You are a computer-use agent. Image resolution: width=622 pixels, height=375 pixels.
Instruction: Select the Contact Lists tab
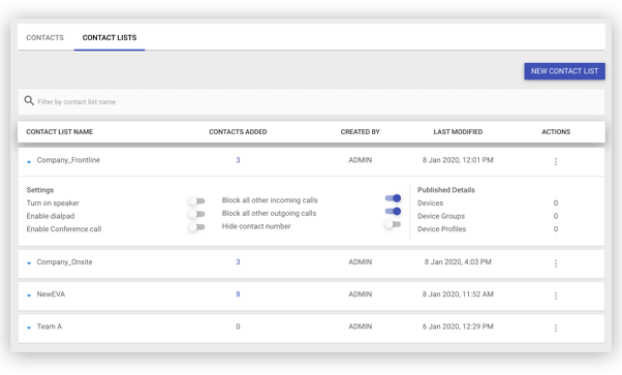(x=109, y=38)
